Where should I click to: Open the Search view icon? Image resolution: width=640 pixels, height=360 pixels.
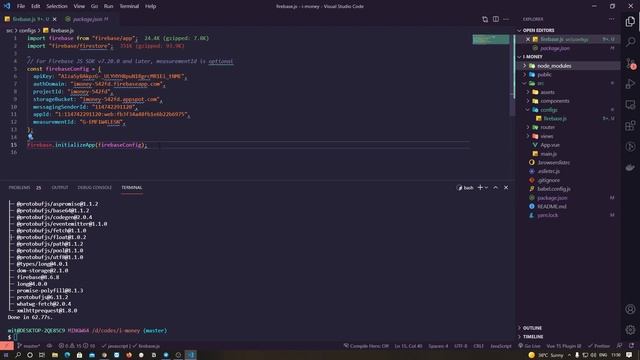tap(630, 42)
